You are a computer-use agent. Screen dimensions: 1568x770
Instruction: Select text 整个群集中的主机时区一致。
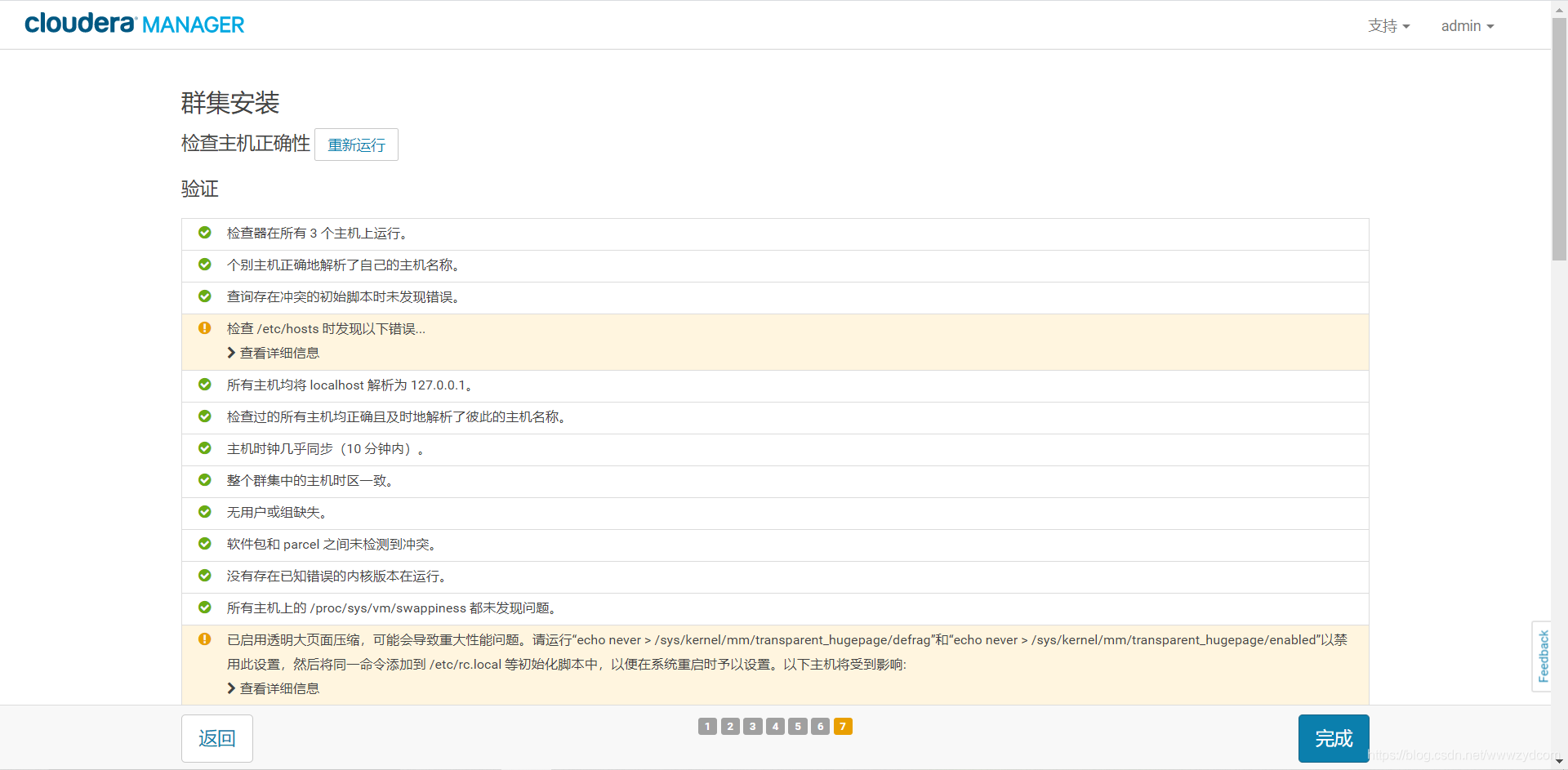[311, 481]
